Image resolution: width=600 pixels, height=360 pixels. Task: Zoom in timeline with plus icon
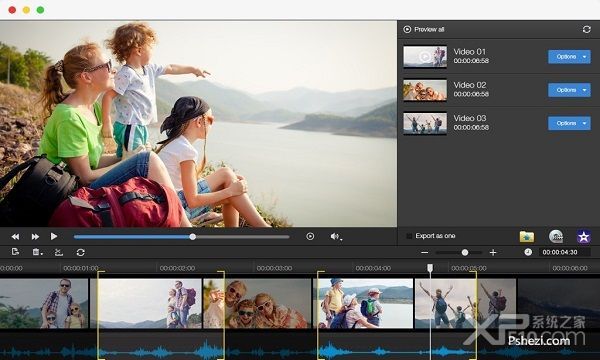493,252
